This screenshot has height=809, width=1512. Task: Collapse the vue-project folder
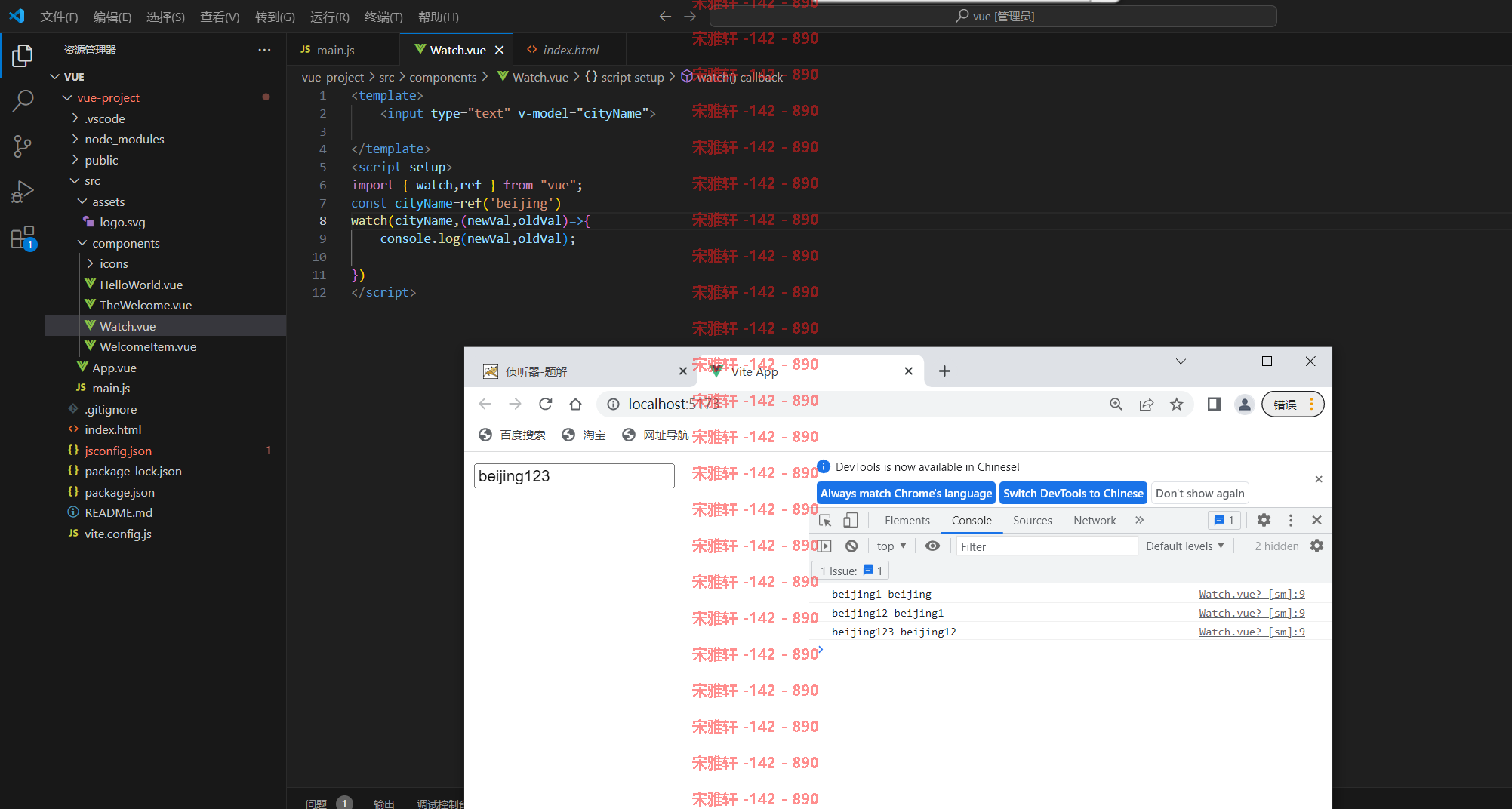pyautogui.click(x=67, y=97)
